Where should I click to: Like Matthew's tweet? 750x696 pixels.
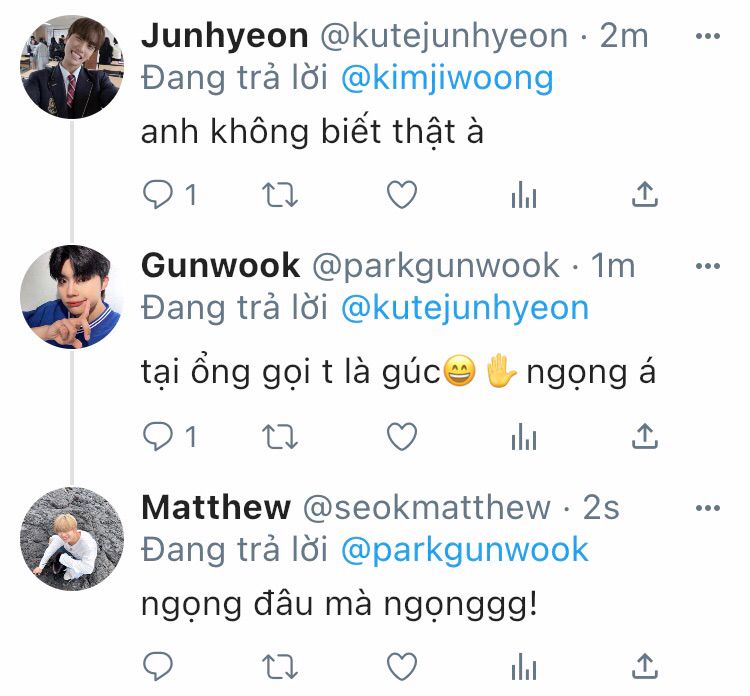402,666
